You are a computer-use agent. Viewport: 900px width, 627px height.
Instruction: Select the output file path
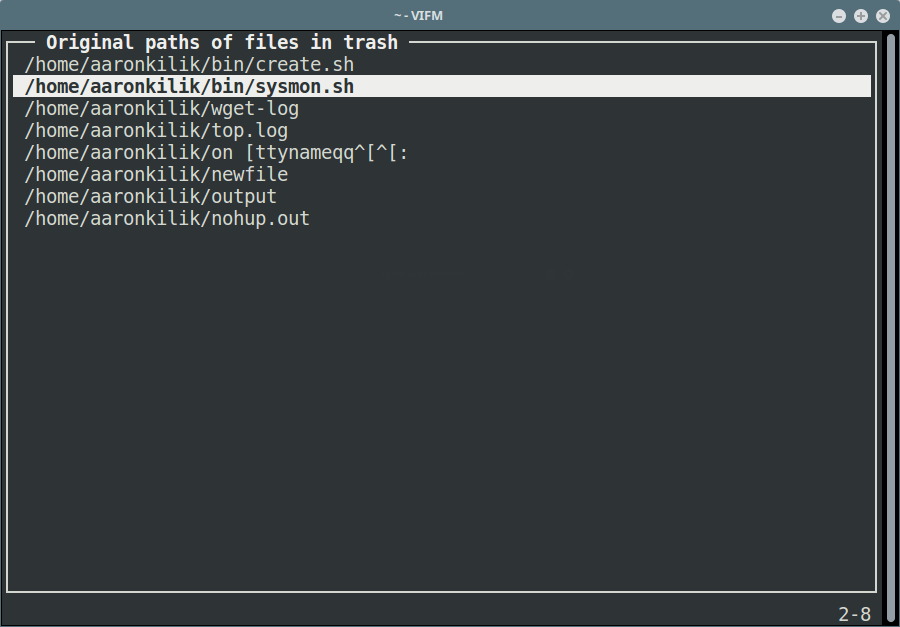150,196
